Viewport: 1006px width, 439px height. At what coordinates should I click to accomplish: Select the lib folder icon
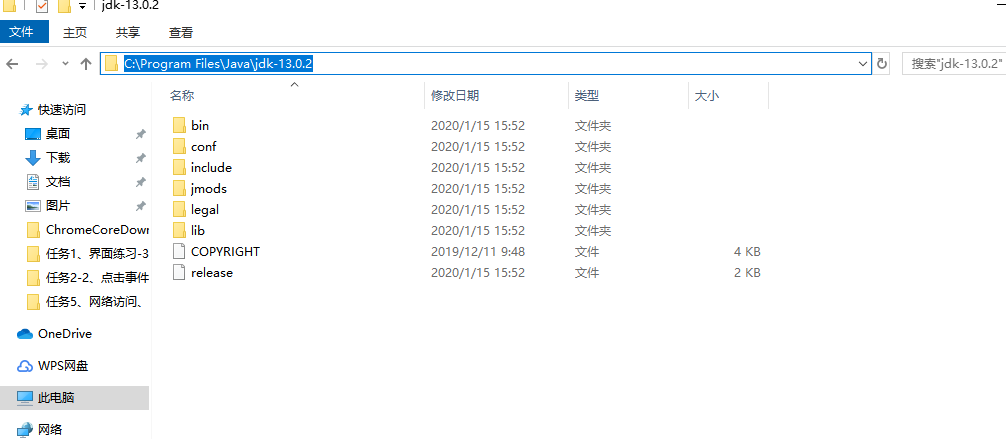[179, 230]
